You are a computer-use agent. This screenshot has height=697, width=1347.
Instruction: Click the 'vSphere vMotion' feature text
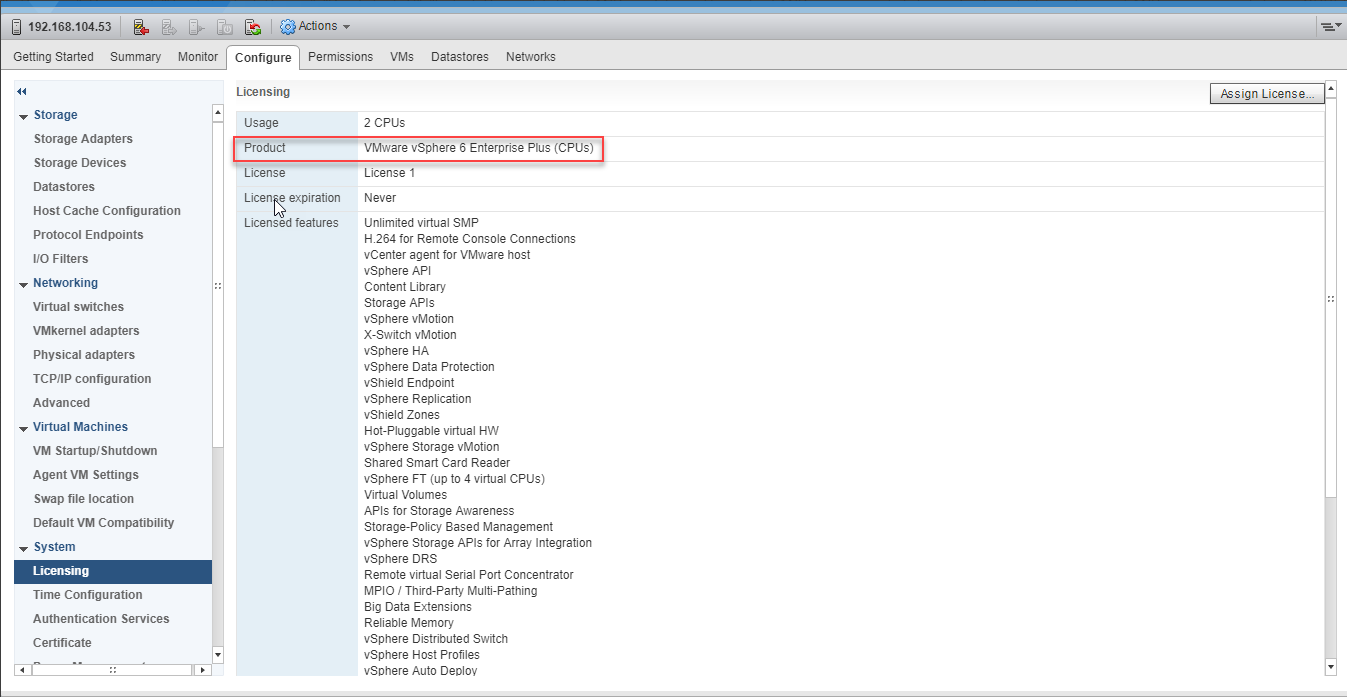click(x=408, y=319)
